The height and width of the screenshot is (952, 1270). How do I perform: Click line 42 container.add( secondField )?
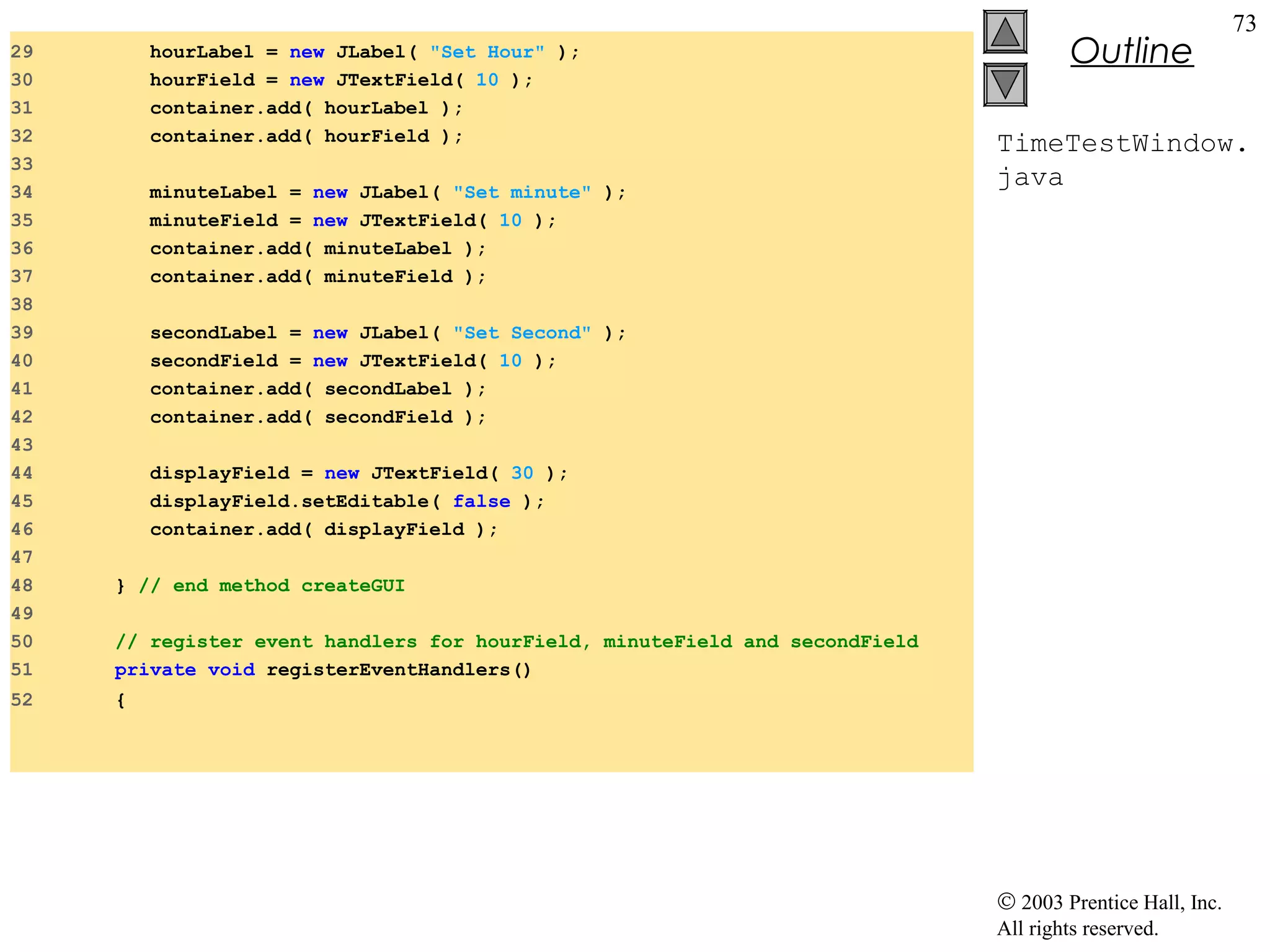point(318,417)
